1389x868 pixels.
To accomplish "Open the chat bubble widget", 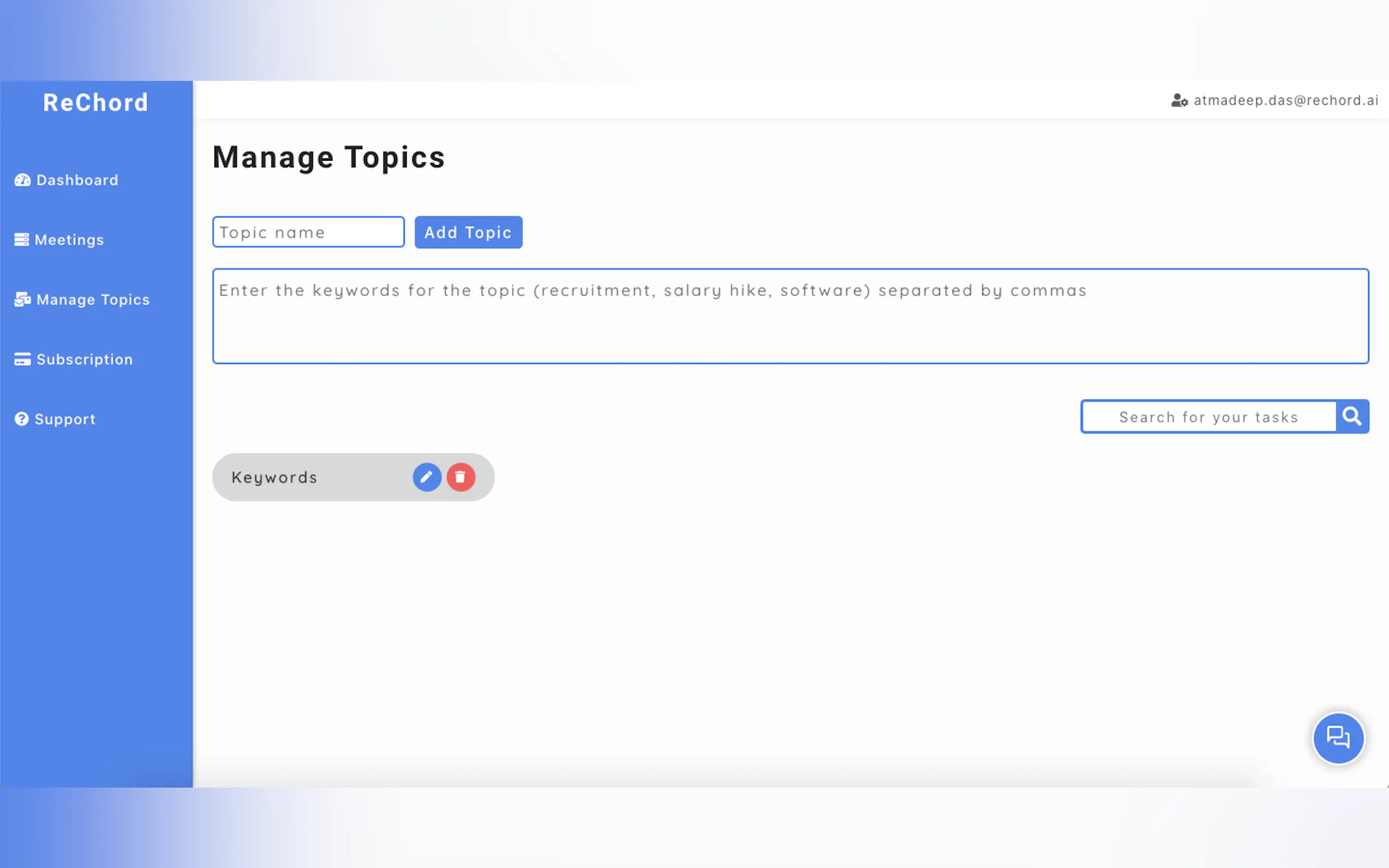I will [1338, 738].
